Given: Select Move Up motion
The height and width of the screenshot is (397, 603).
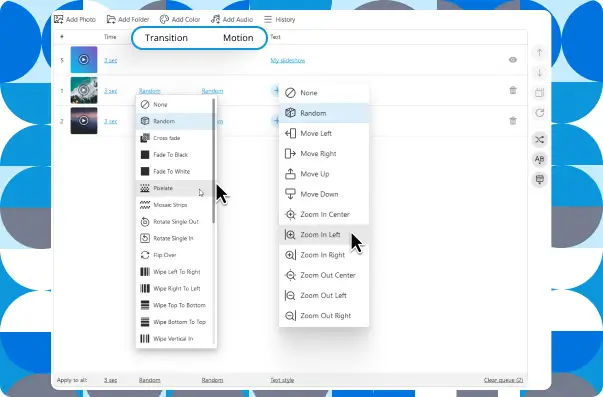Looking at the screenshot, I should click(x=324, y=174).
